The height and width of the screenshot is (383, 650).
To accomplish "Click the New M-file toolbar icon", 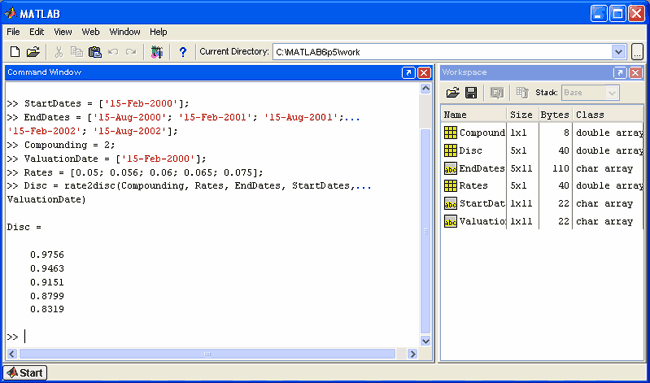I will click(x=15, y=52).
